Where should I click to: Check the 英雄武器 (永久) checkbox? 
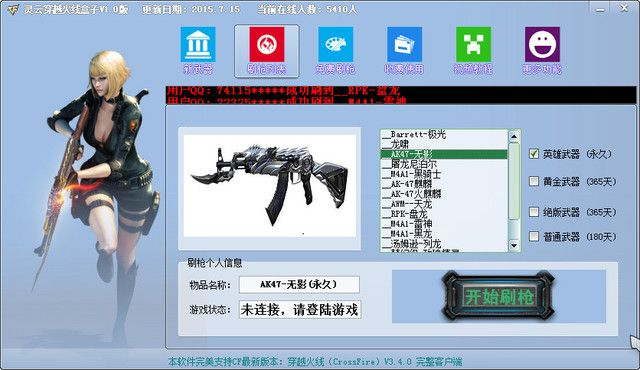point(533,153)
